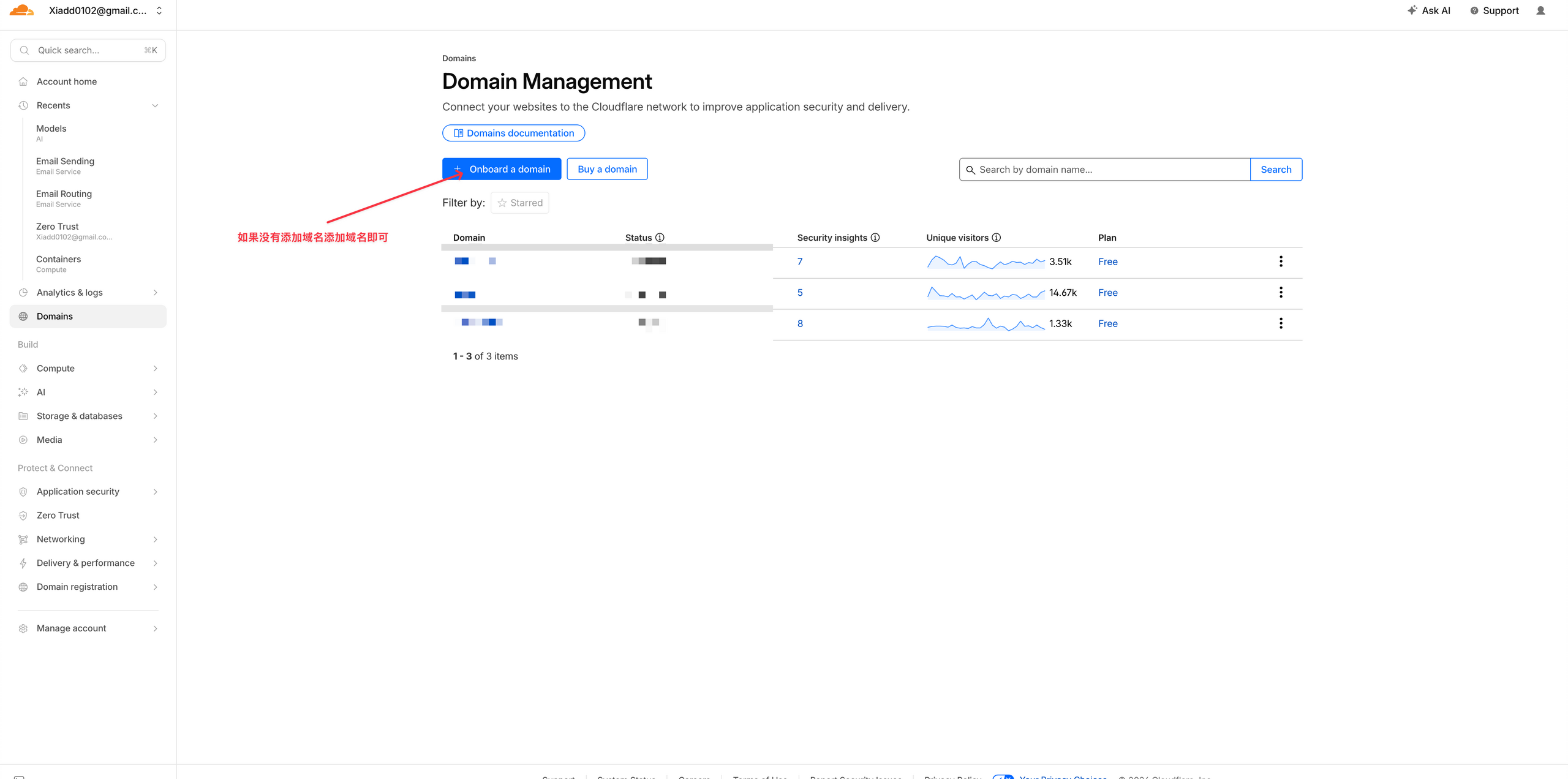Open the user profile icon
Screen dimensions: 1568x779
pos(1540,10)
